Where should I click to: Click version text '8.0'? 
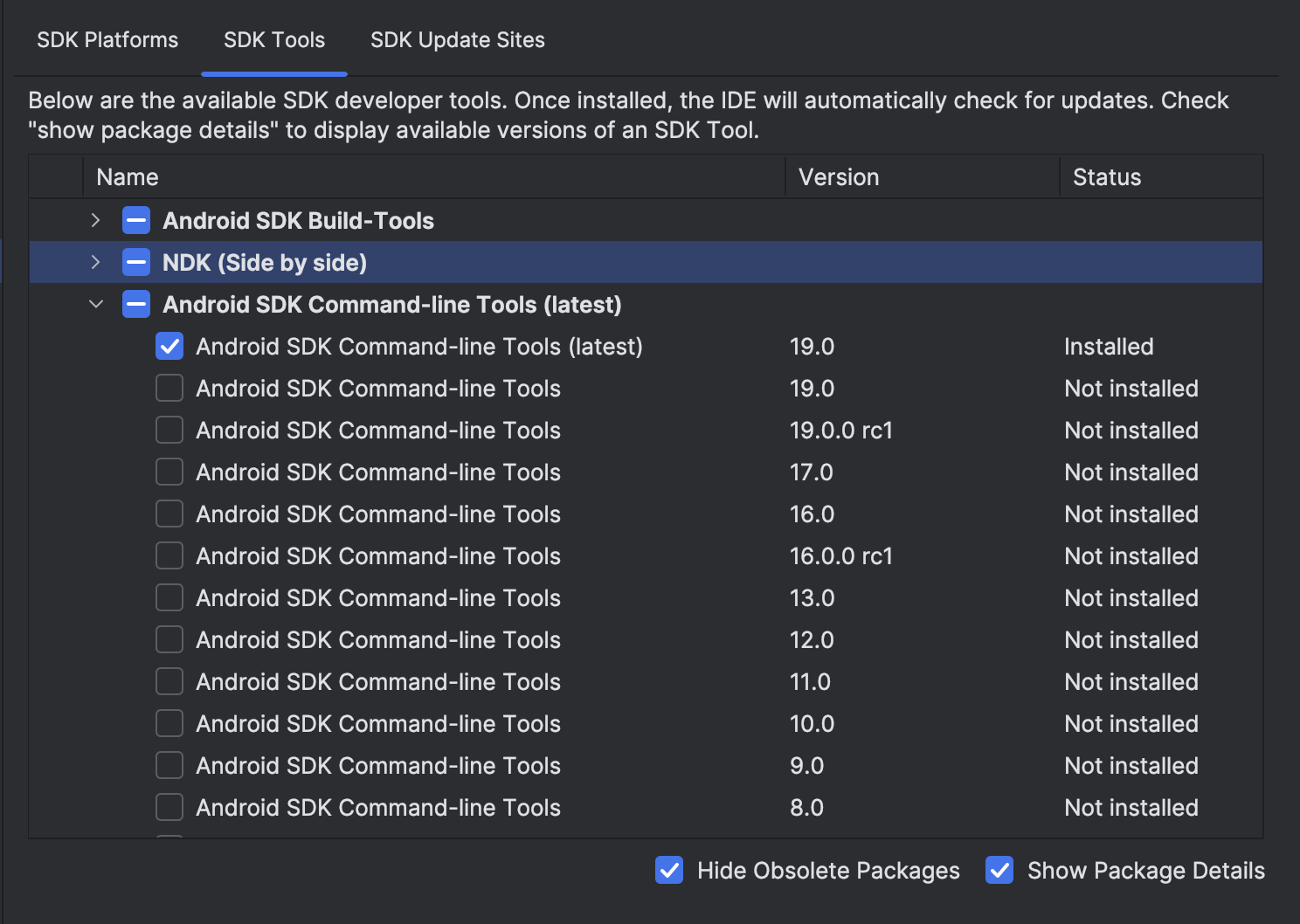click(806, 808)
